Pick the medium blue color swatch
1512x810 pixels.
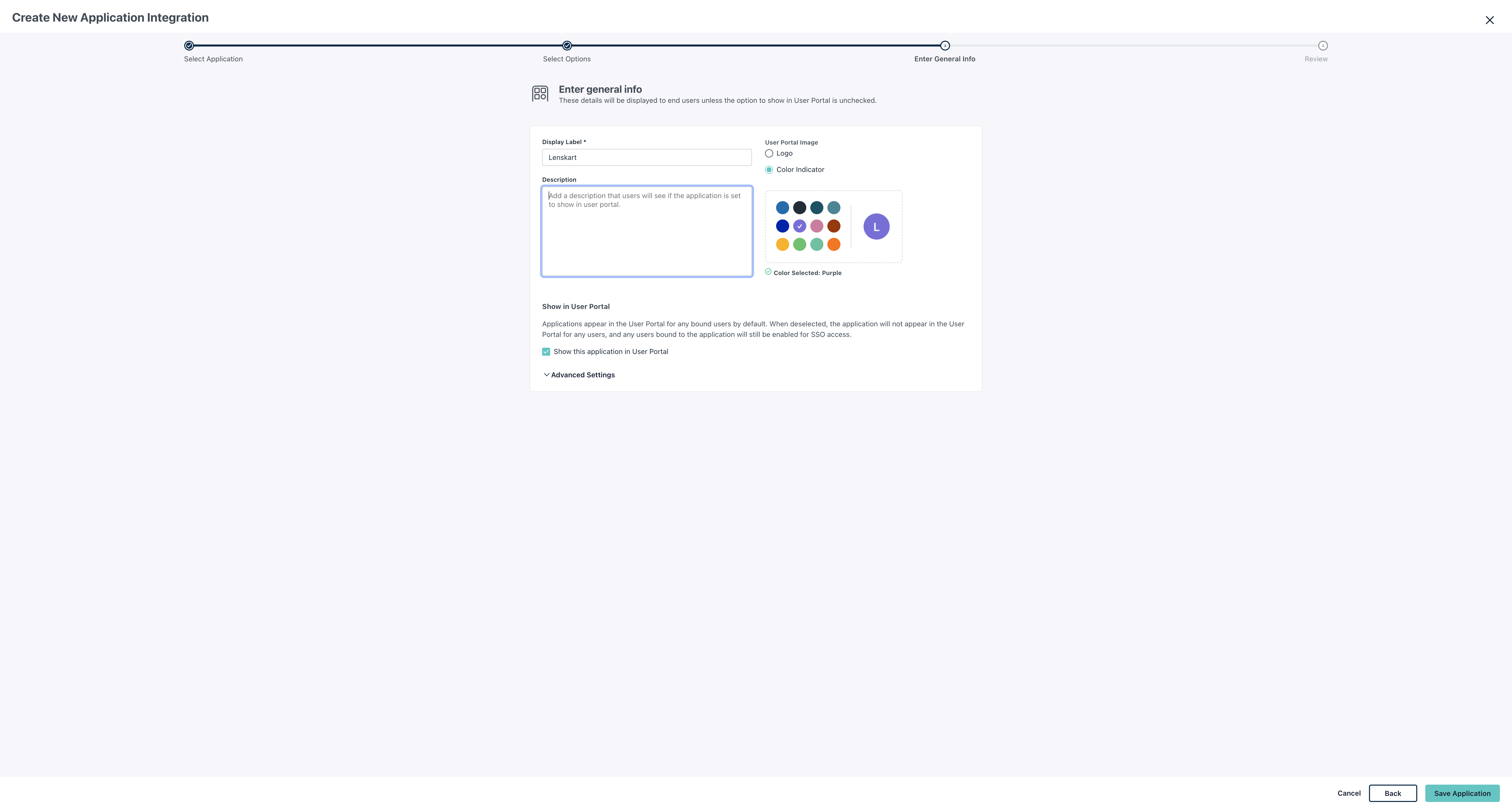[782, 208]
